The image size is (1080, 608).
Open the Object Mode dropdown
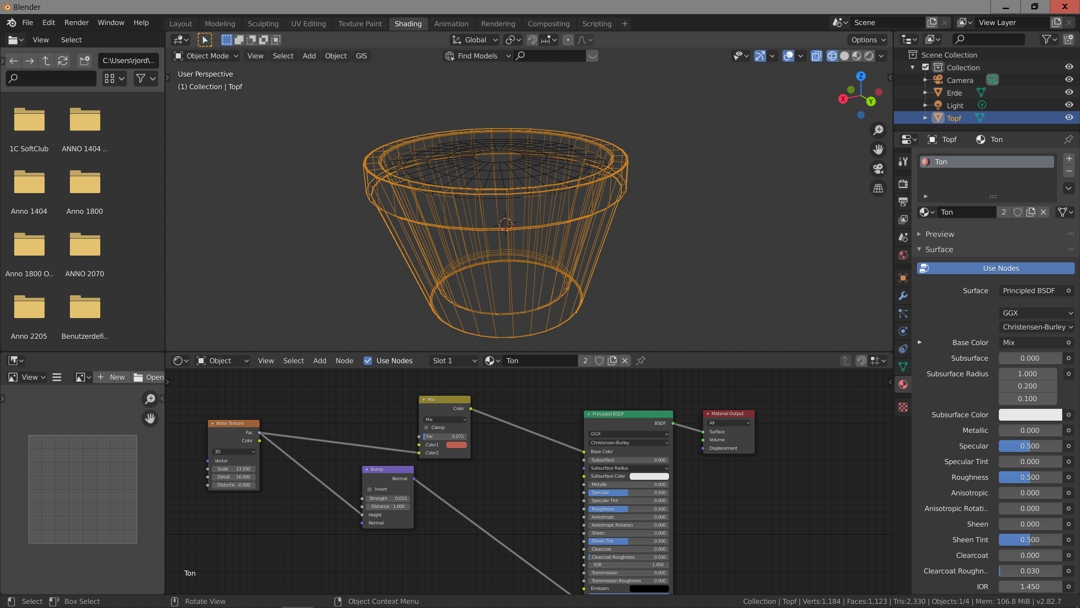coord(207,56)
